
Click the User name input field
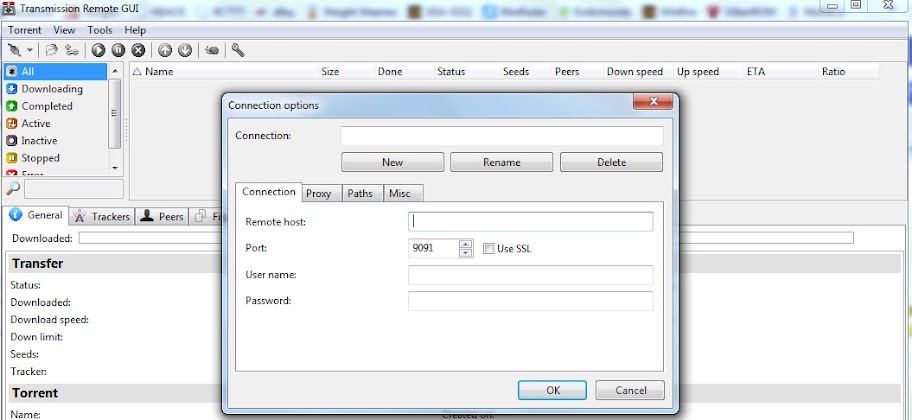(530, 275)
